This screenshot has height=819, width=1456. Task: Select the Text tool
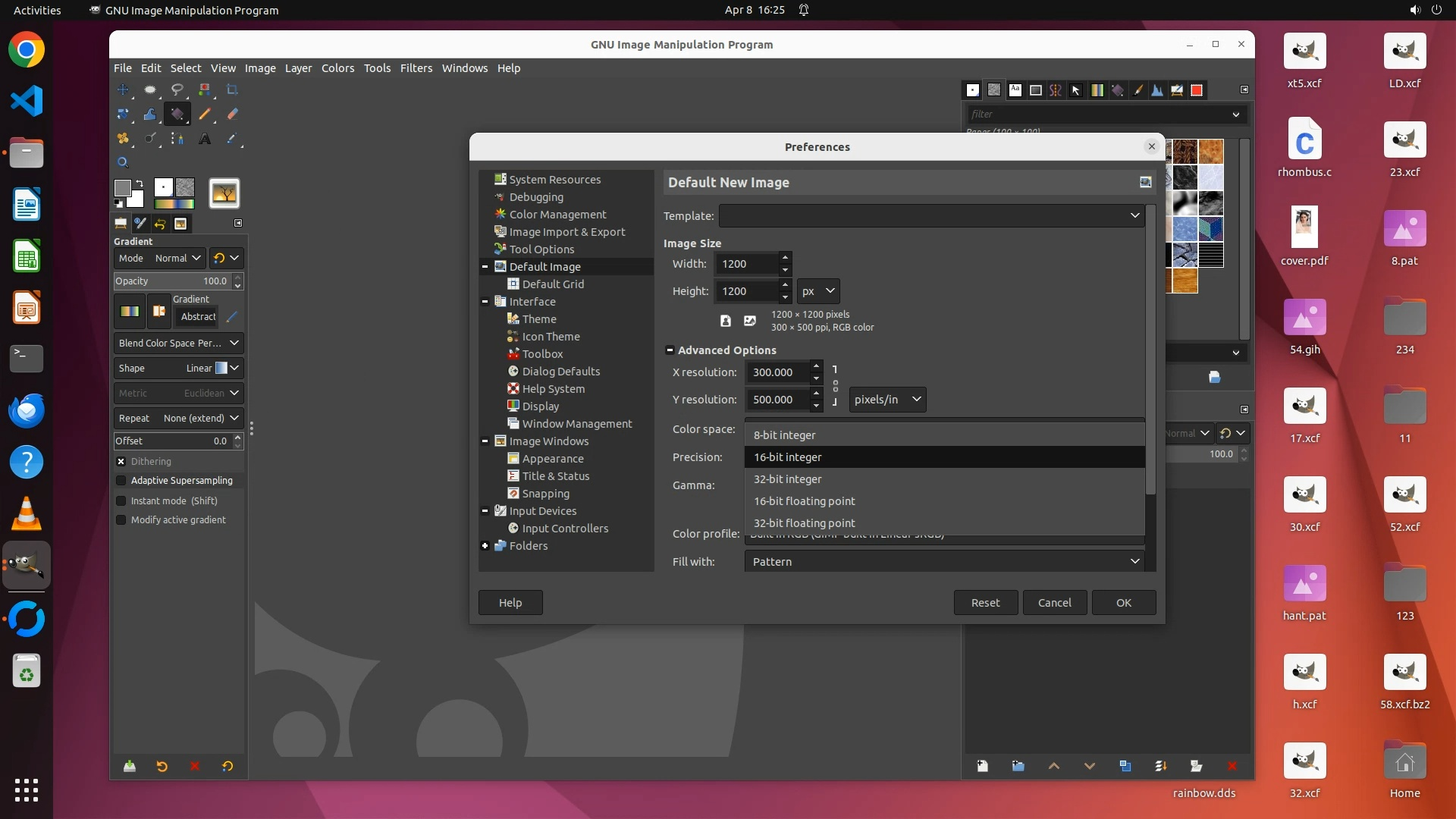point(204,139)
